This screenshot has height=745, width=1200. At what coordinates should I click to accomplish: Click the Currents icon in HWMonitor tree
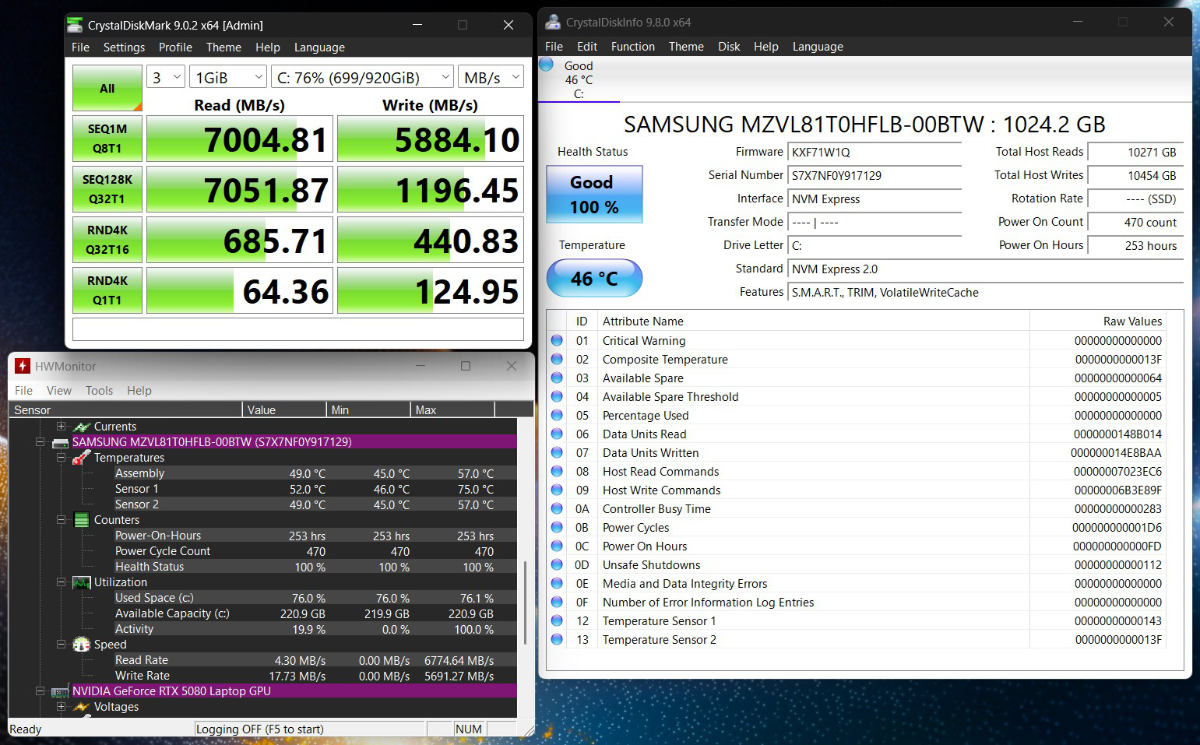pyautogui.click(x=81, y=427)
